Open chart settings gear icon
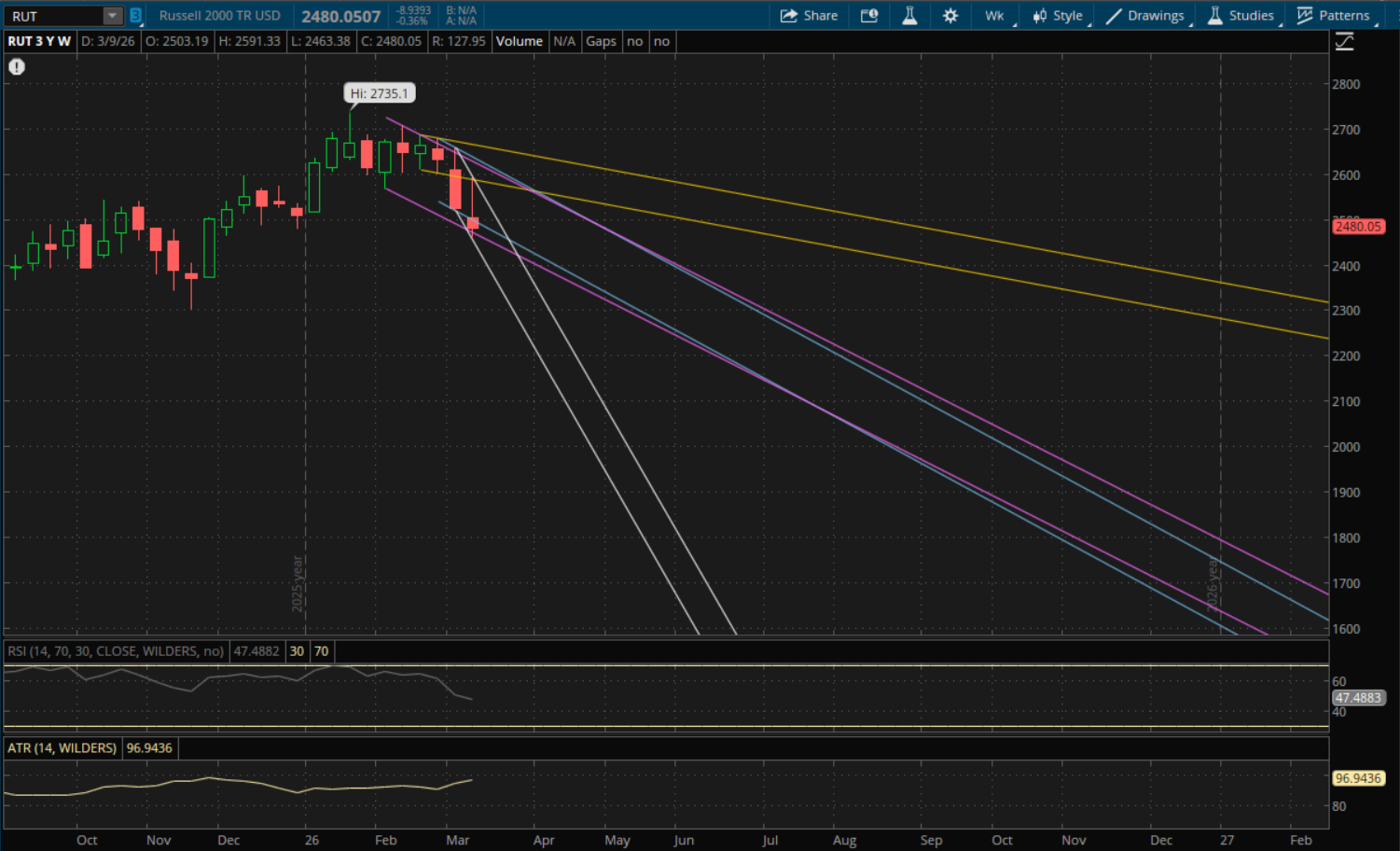1400x851 pixels. pyautogui.click(x=950, y=16)
